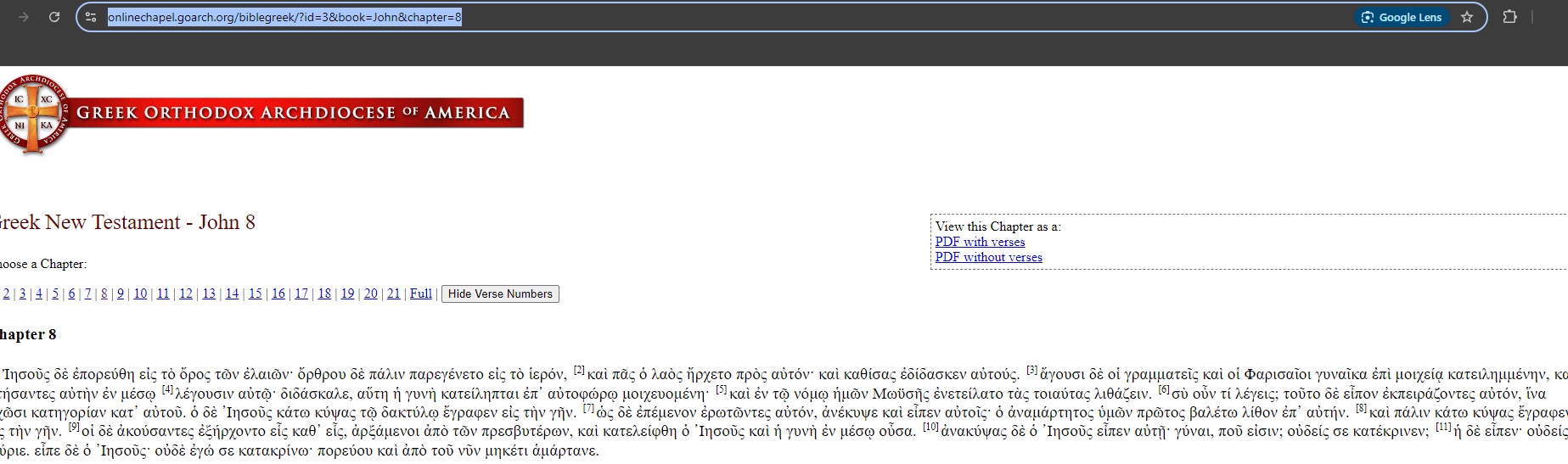The width and height of the screenshot is (1568, 464).
Task: Open Google Lens from address bar
Action: (x=1401, y=17)
